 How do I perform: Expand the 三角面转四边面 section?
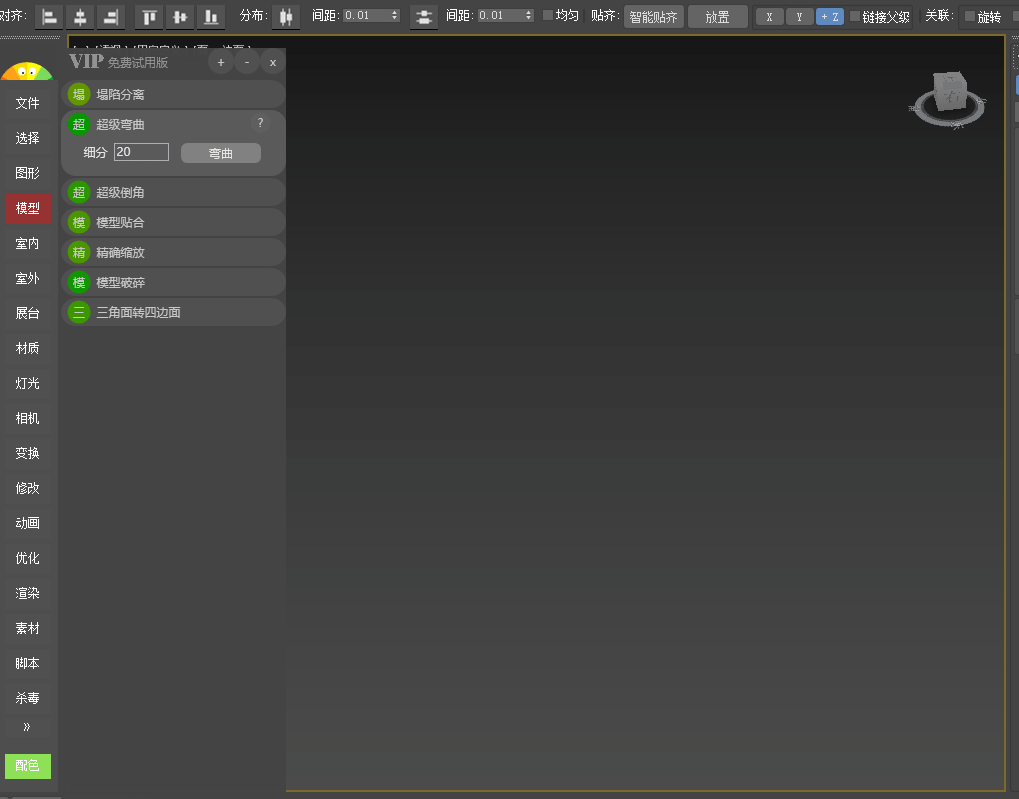[173, 312]
